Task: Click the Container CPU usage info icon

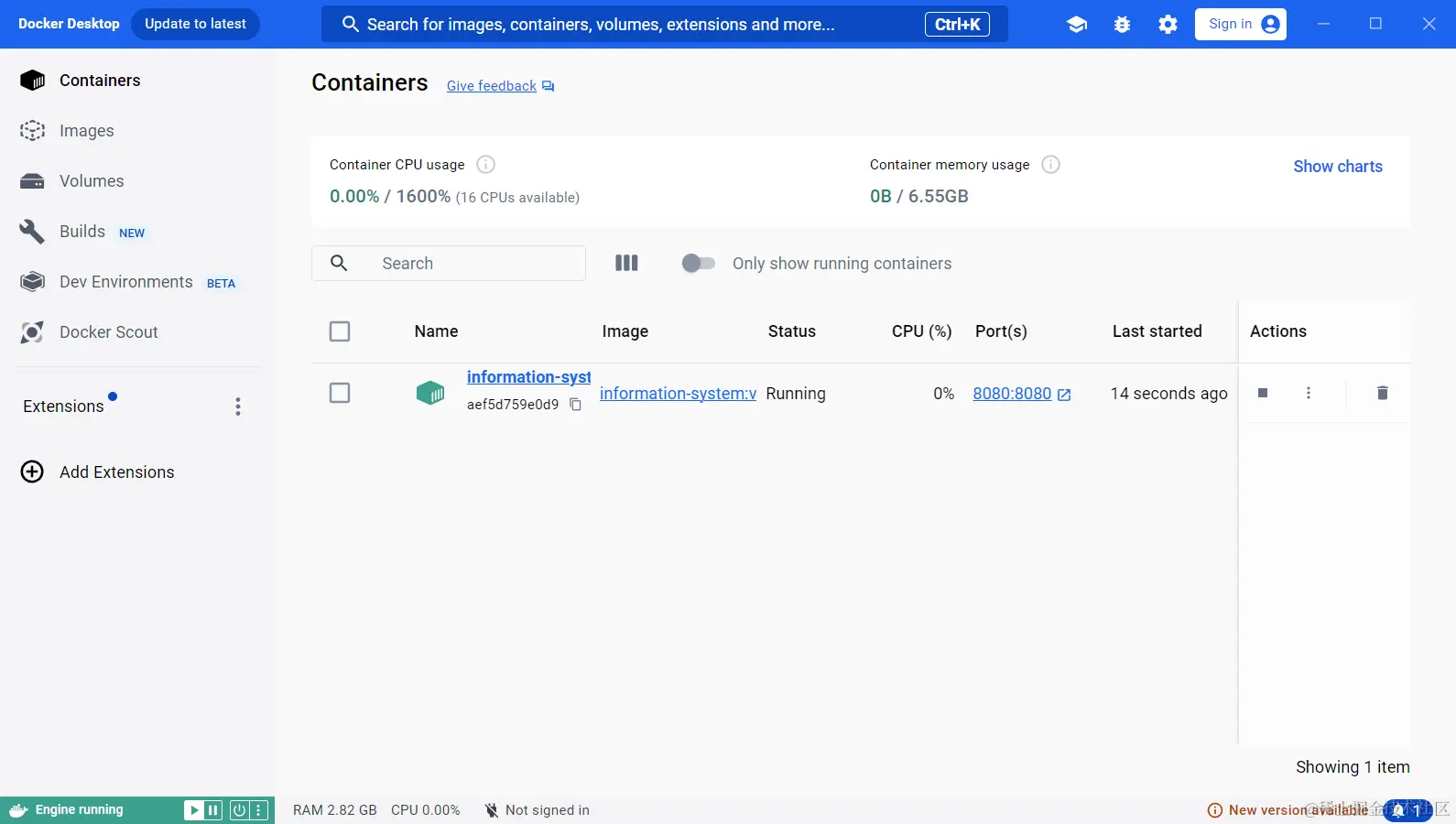Action: pos(486,165)
